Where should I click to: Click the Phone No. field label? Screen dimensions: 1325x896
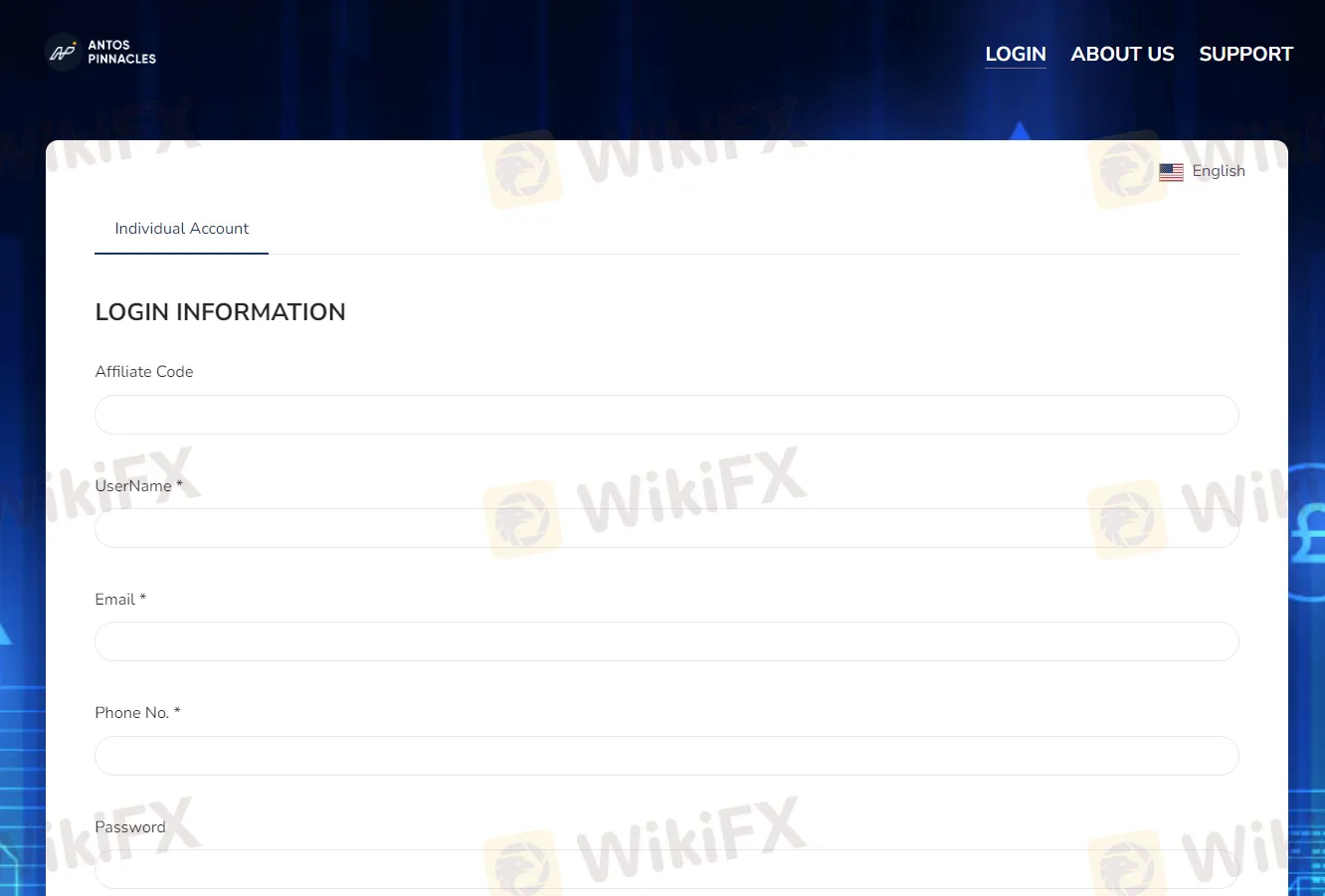[132, 713]
